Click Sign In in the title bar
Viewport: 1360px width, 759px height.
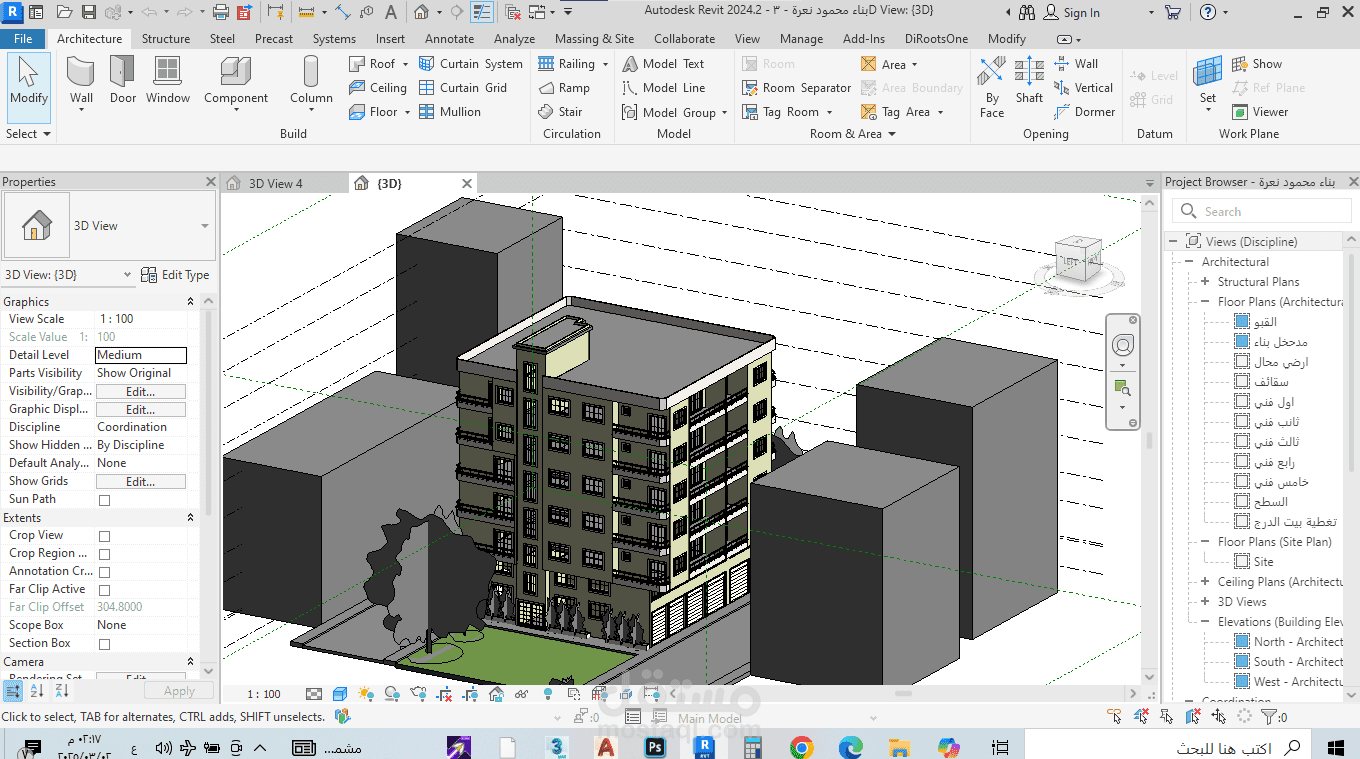tap(1071, 13)
